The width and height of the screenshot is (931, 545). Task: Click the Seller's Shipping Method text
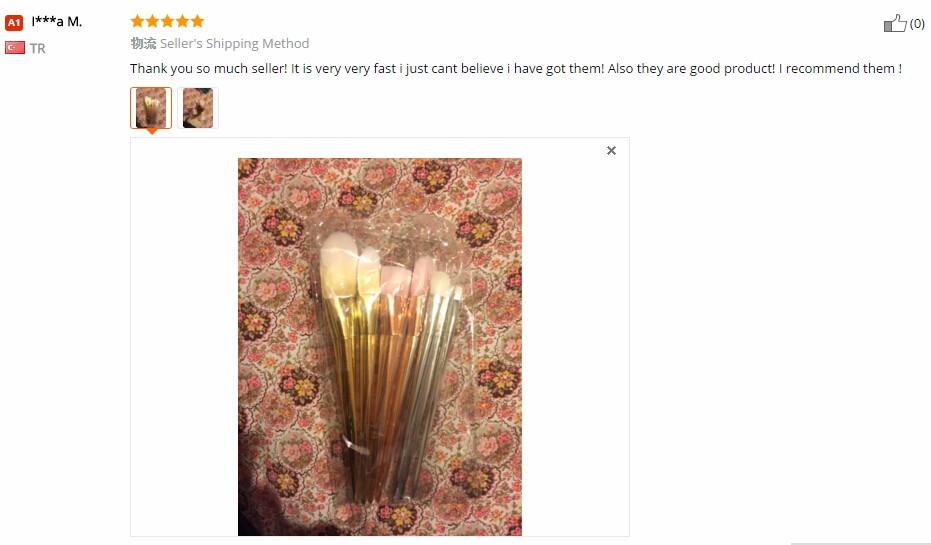tap(234, 44)
